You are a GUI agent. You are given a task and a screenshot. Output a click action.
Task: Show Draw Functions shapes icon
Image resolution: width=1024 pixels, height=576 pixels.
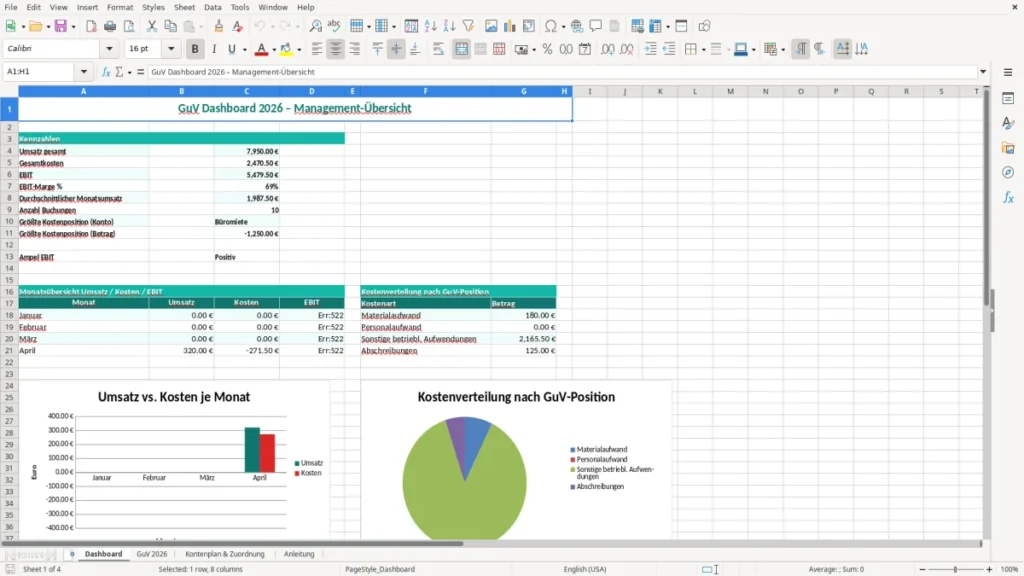tap(704, 26)
